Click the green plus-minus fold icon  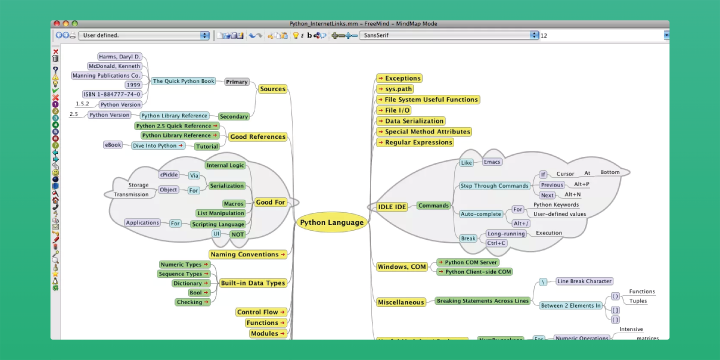pyautogui.click(x=338, y=35)
